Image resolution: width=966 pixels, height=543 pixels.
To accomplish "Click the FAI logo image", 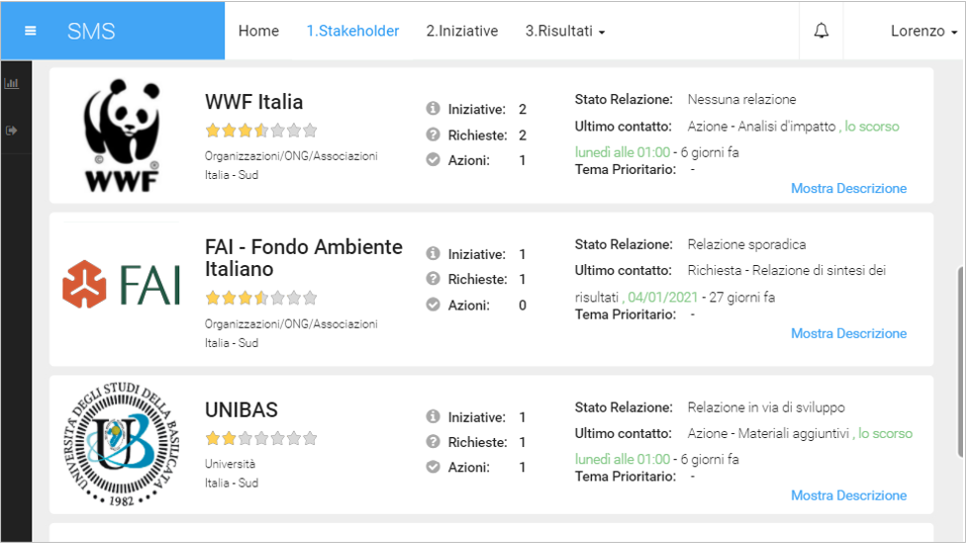I will pos(121,283).
